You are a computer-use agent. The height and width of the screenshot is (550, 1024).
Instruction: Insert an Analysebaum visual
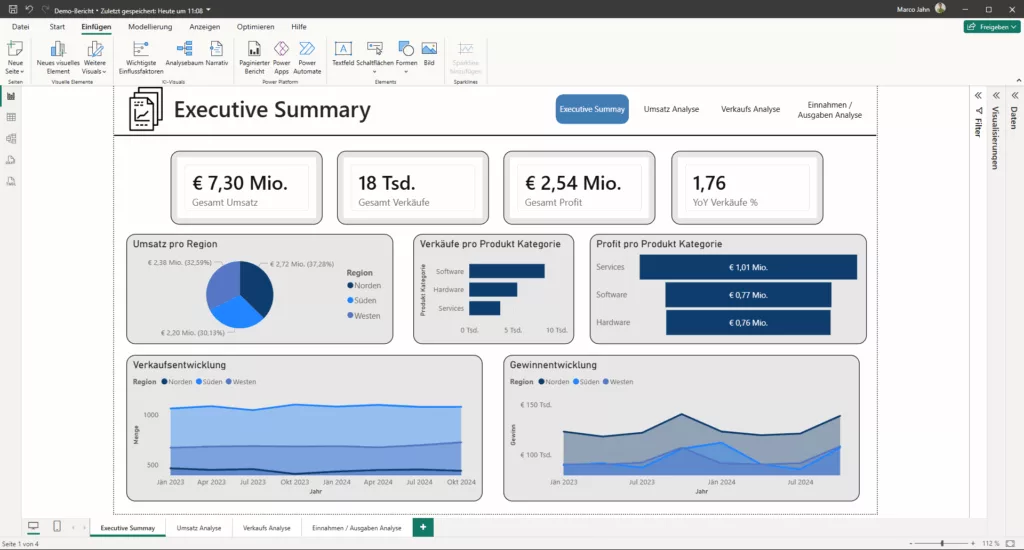click(185, 49)
